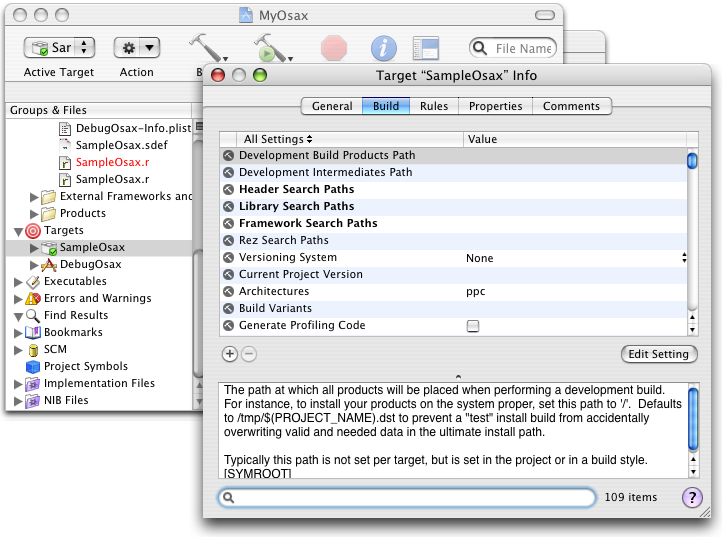
Task: Click the Implementation Files smart folder icon
Action: [x=33, y=384]
